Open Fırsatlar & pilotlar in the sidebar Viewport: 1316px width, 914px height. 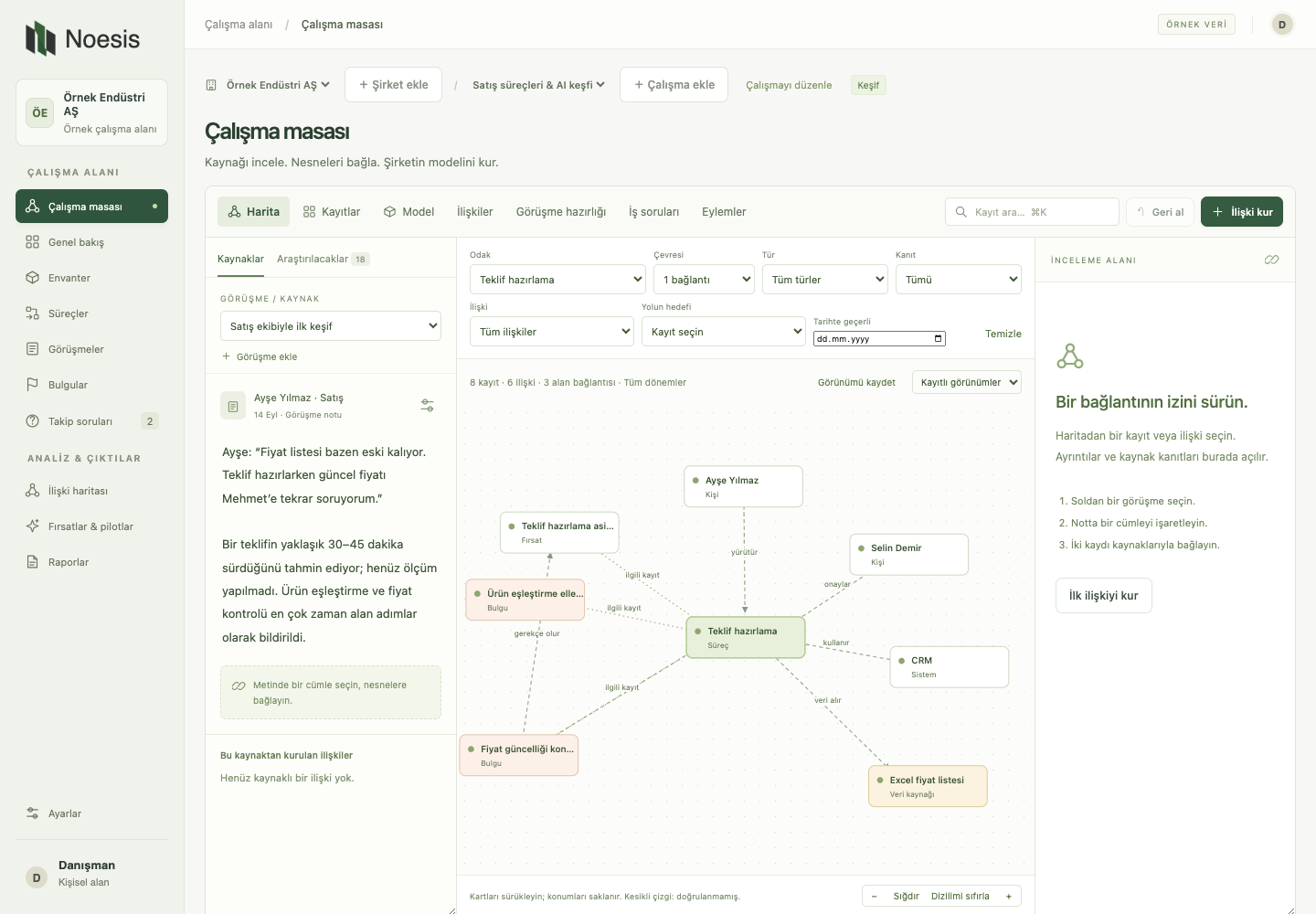91,526
